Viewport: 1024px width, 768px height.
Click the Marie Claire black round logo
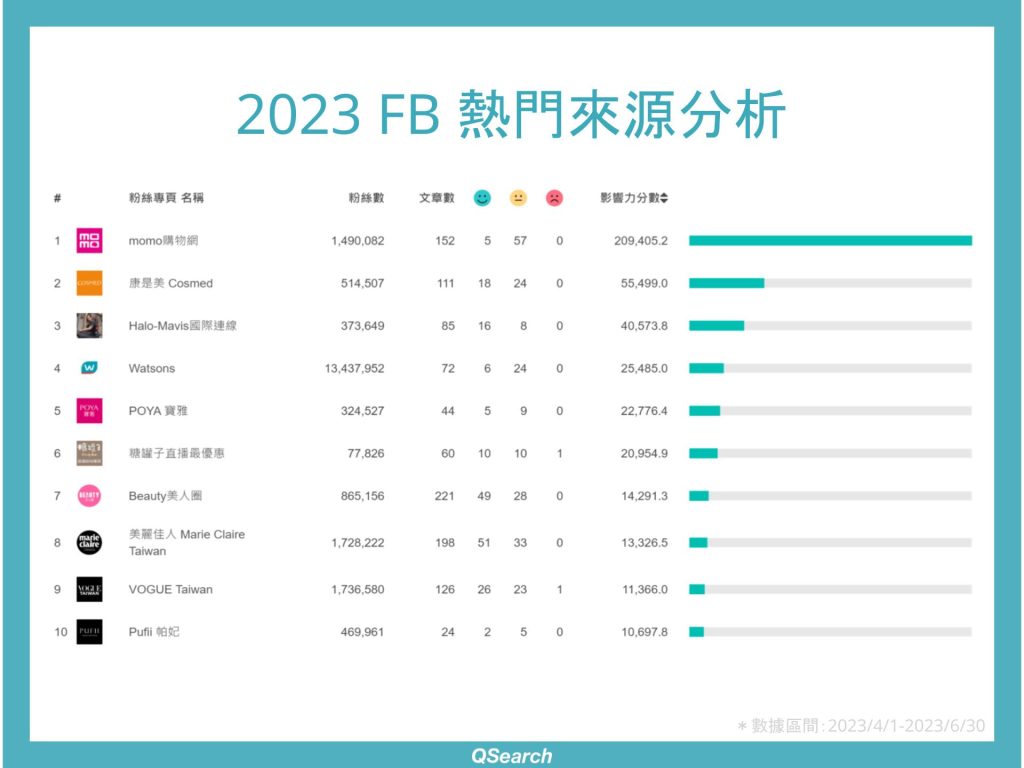coord(89,543)
